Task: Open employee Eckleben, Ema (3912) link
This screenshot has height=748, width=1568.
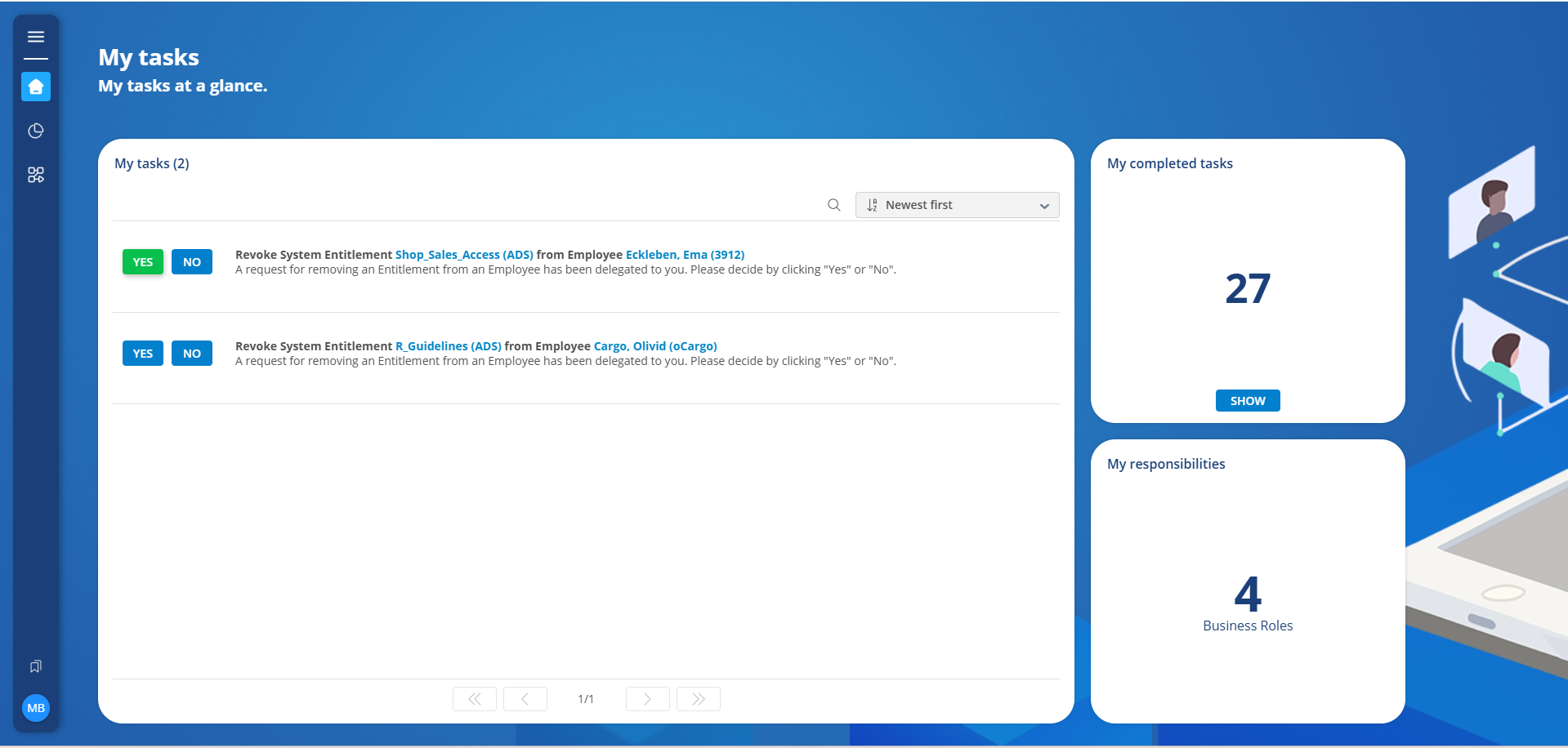Action: (x=685, y=255)
